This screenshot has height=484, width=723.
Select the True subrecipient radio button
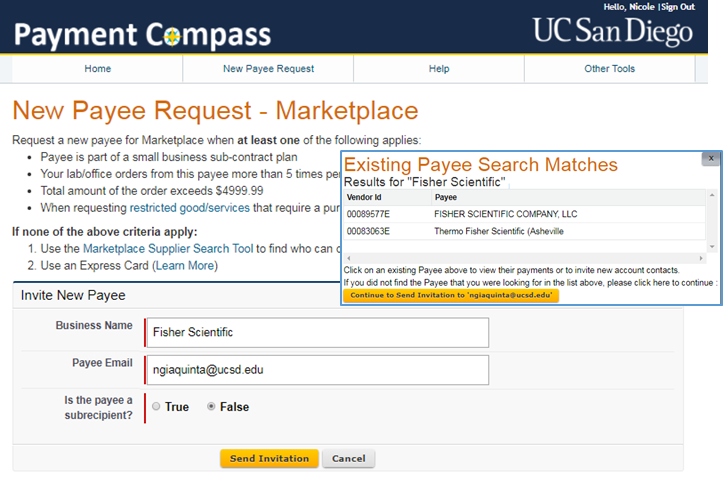156,406
